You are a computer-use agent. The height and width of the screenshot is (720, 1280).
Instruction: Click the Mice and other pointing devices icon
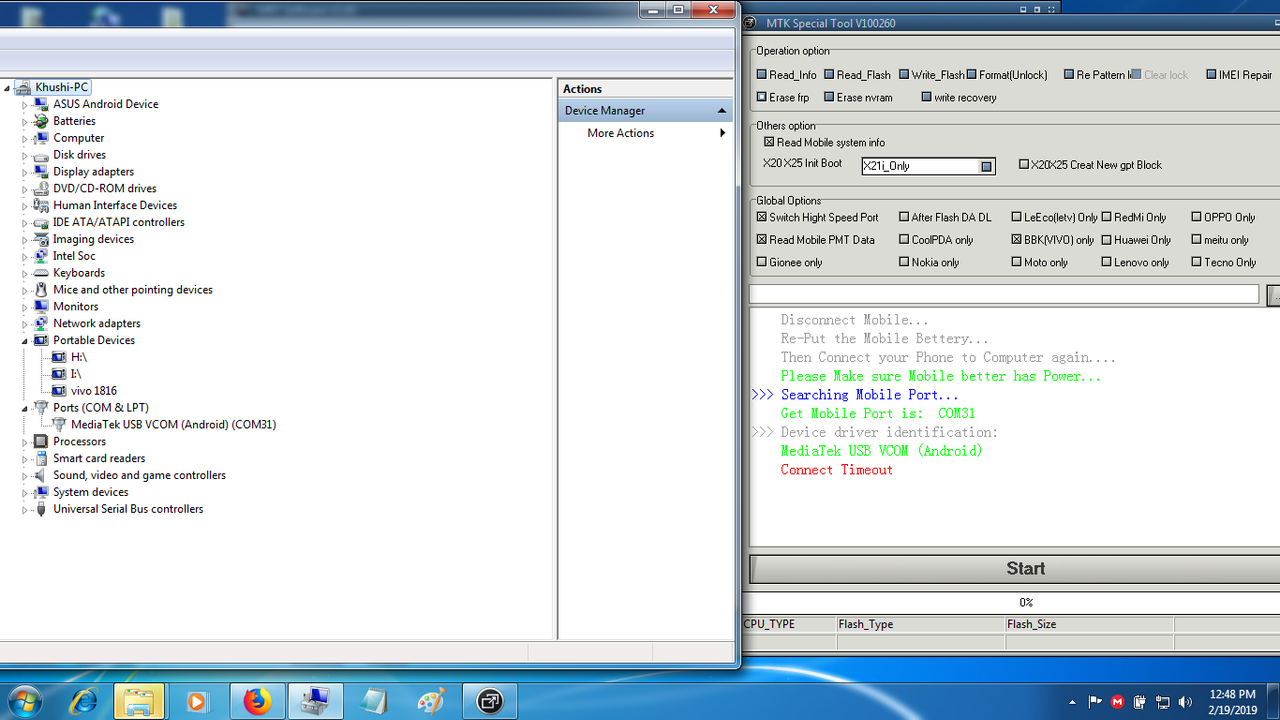pos(41,290)
